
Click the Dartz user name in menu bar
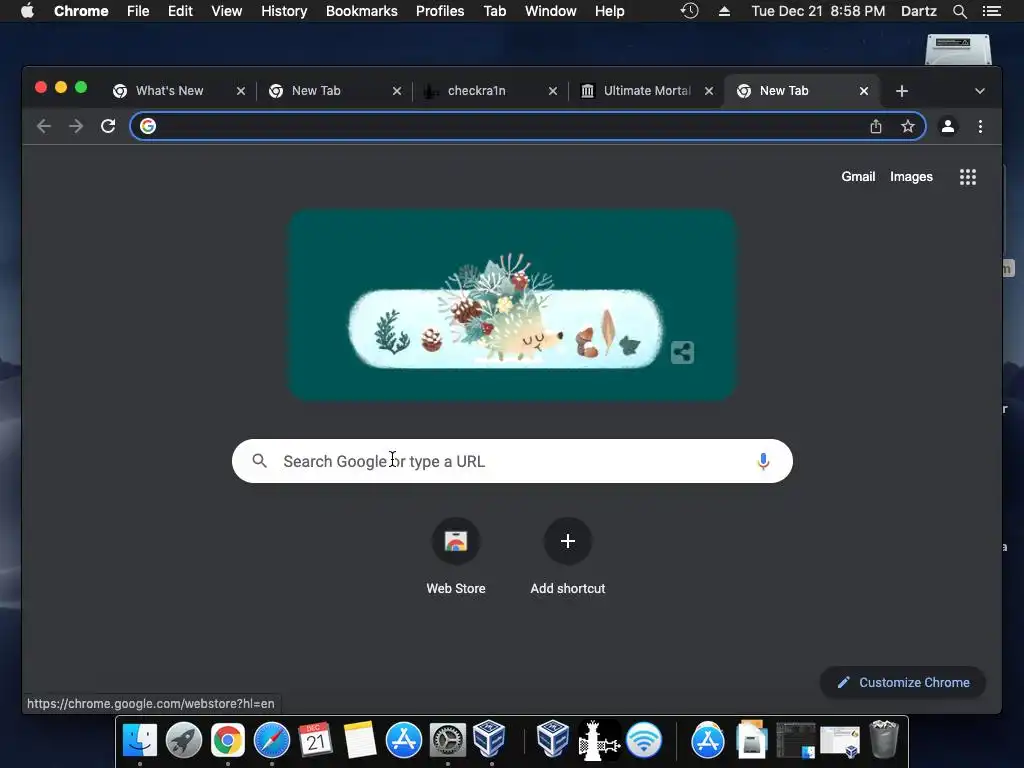918,11
